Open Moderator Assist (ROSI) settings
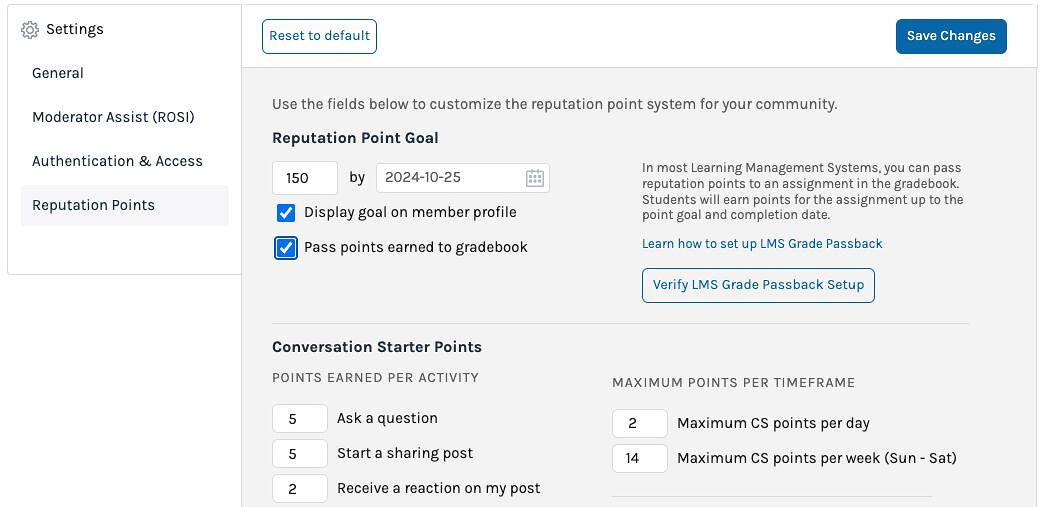Viewport: 1046px width, 507px height. (x=113, y=117)
